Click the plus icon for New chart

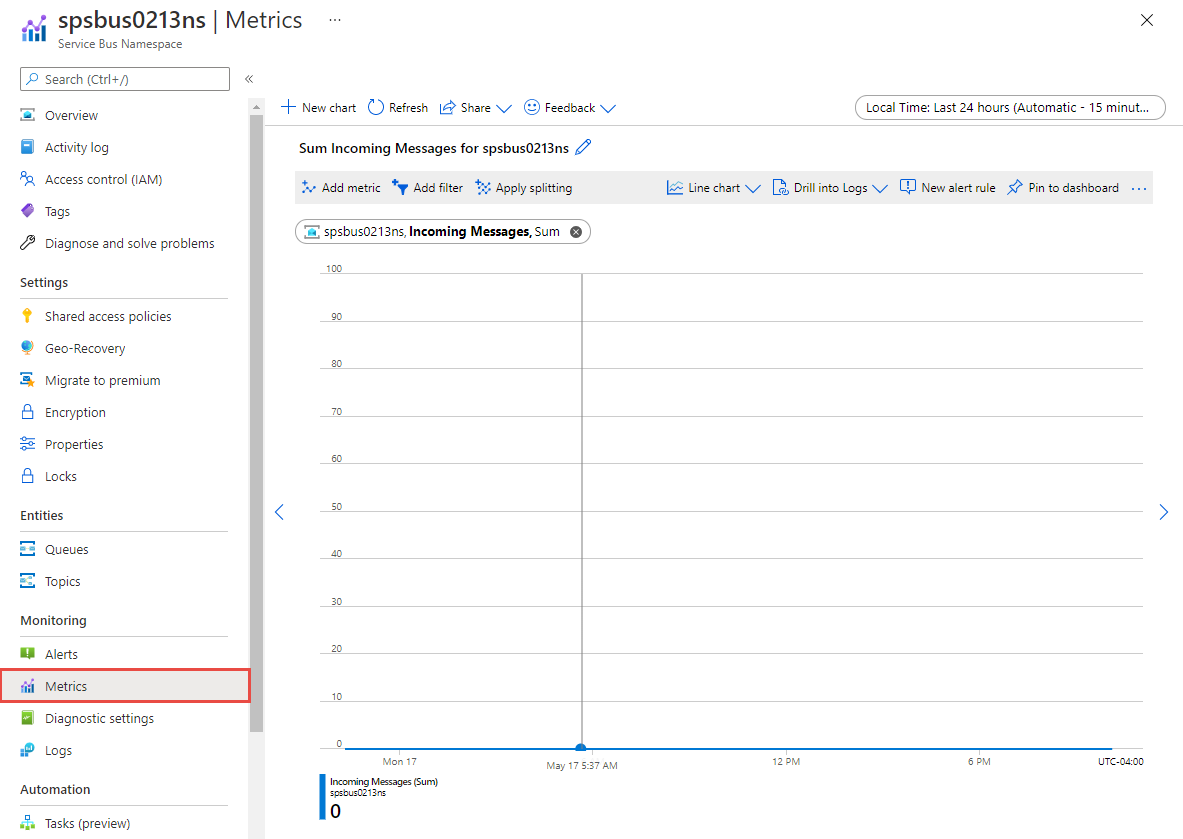coord(288,107)
